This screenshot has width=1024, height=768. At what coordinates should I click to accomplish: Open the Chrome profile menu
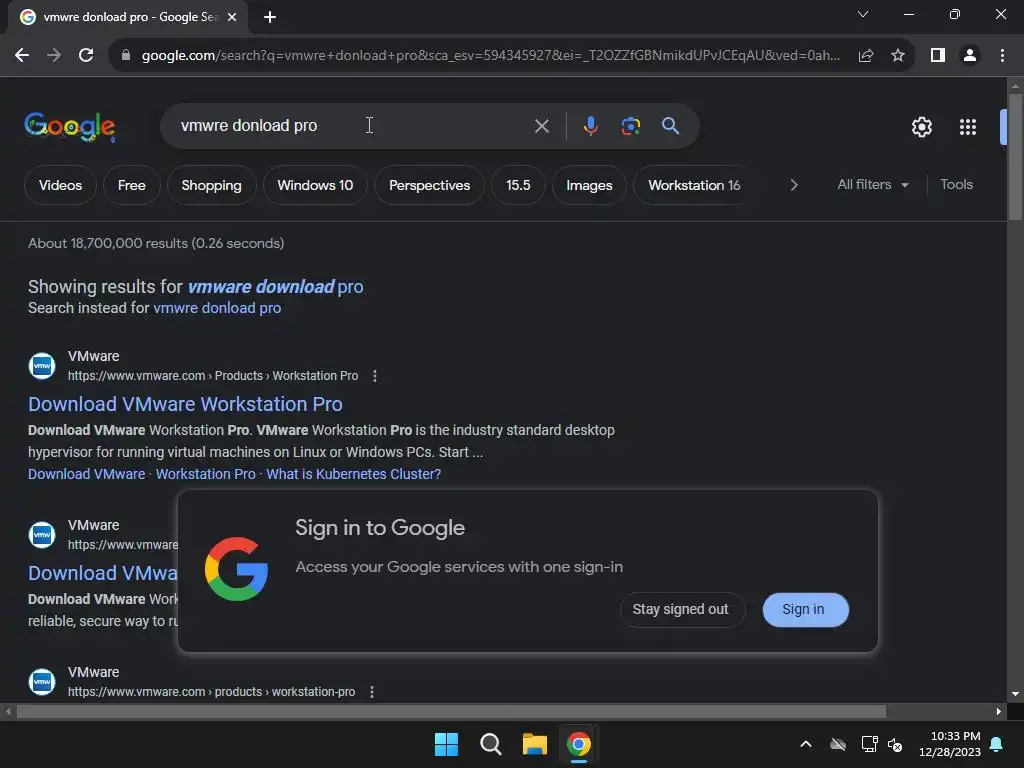(x=970, y=56)
